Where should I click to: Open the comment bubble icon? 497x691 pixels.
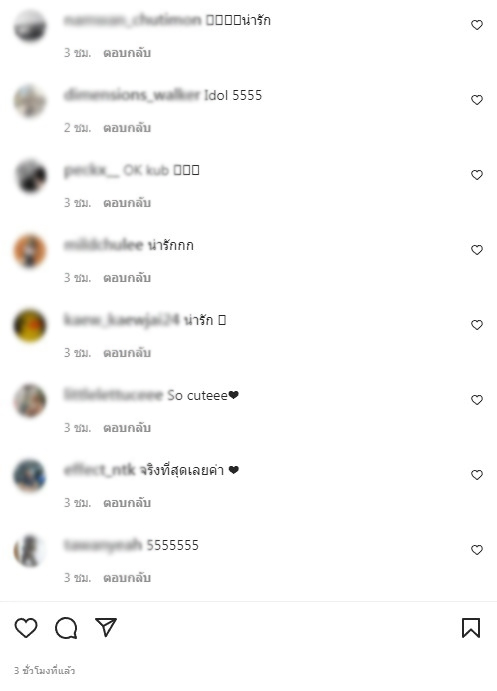tap(66, 628)
